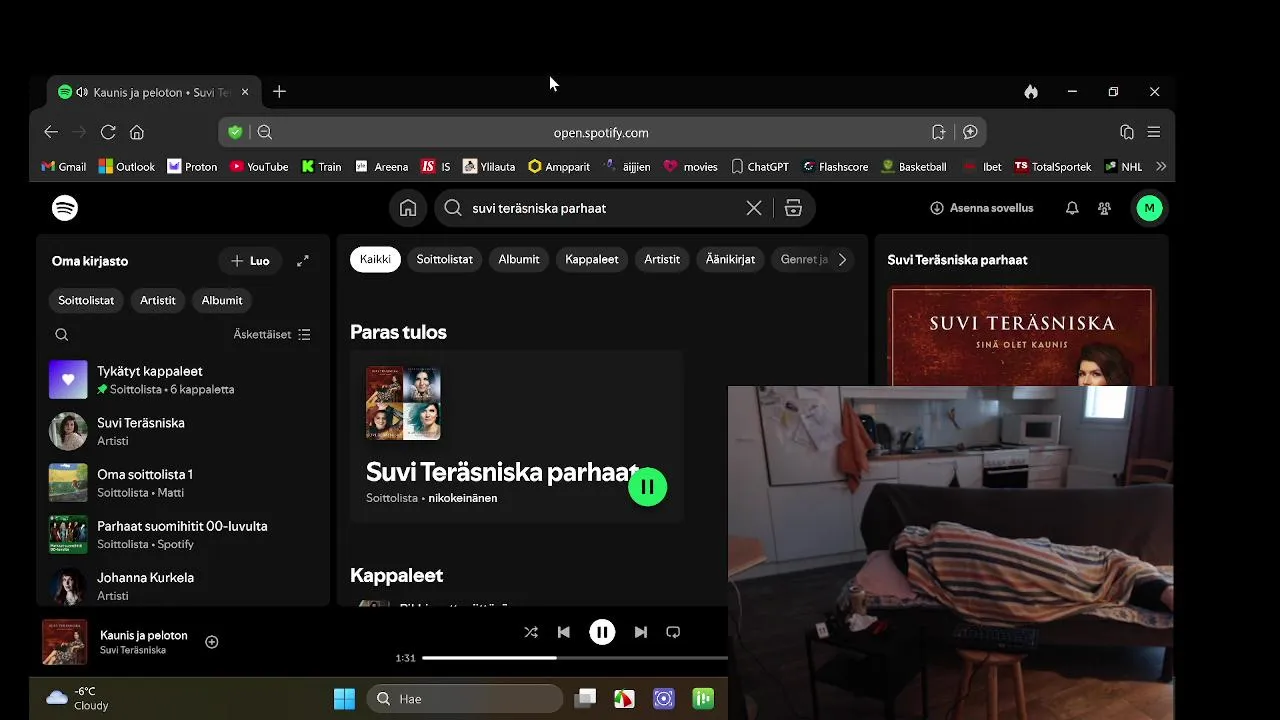The image size is (1280, 720).
Task: Filter library by Soittolistat
Action: point(86,300)
